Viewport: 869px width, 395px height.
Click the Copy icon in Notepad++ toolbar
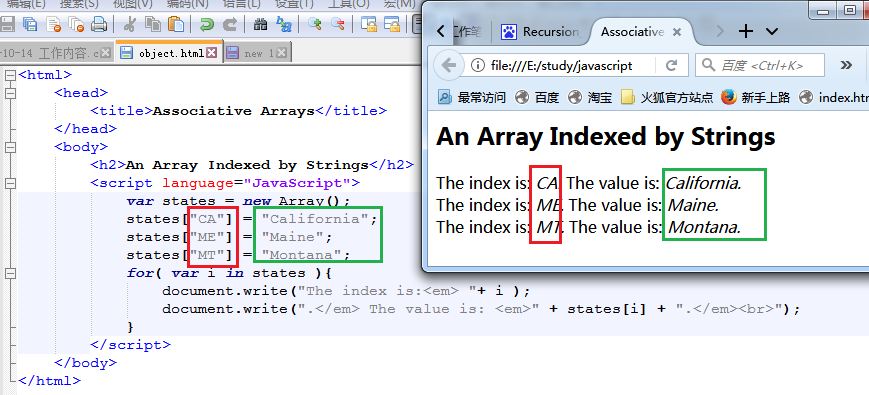152,24
